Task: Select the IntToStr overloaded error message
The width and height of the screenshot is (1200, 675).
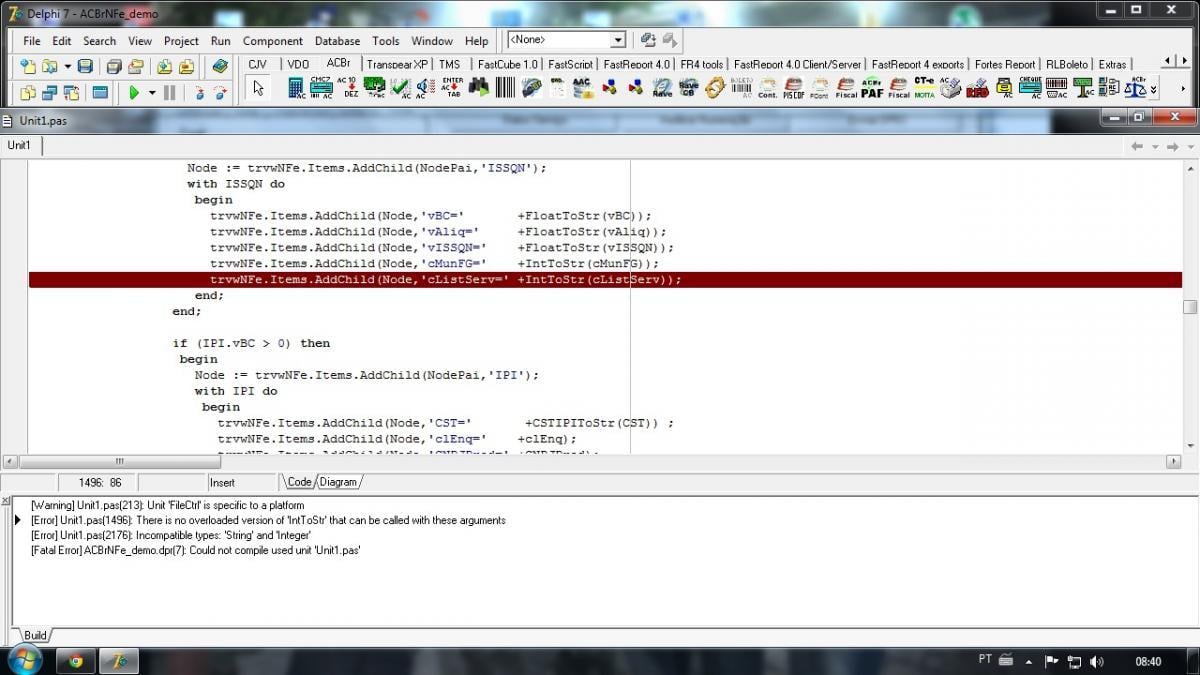Action: pos(268,520)
